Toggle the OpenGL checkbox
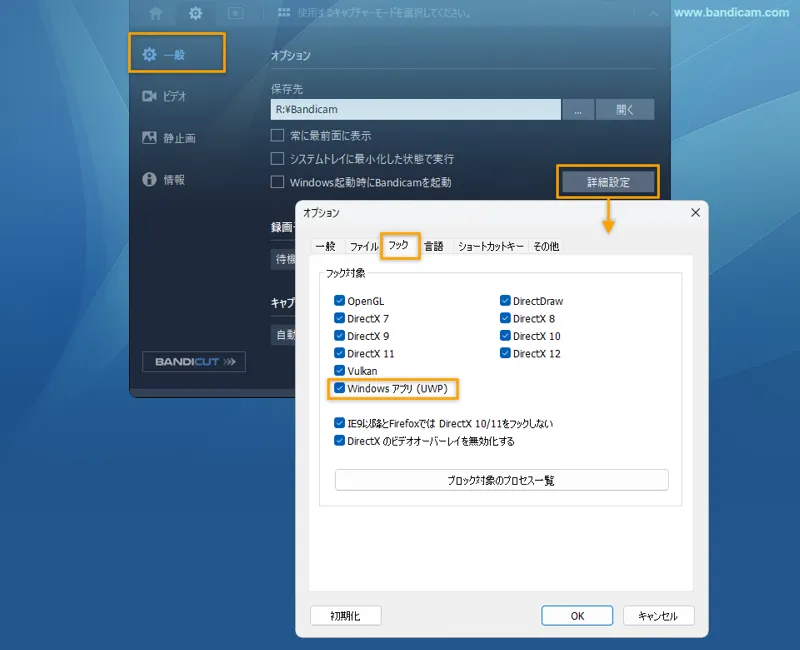Screen dimensions: 800x650 tap(339, 301)
